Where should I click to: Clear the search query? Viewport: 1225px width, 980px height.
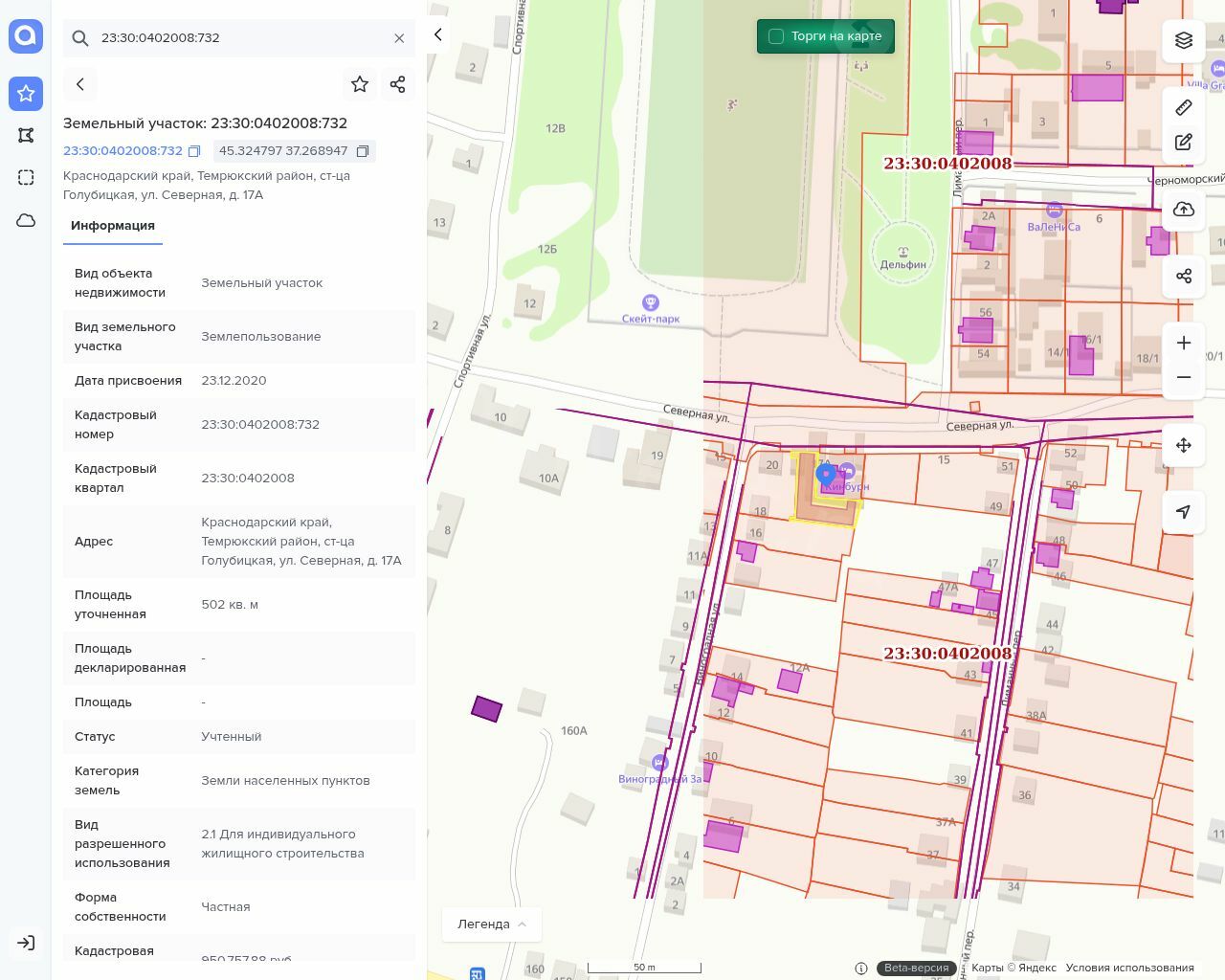tap(399, 38)
